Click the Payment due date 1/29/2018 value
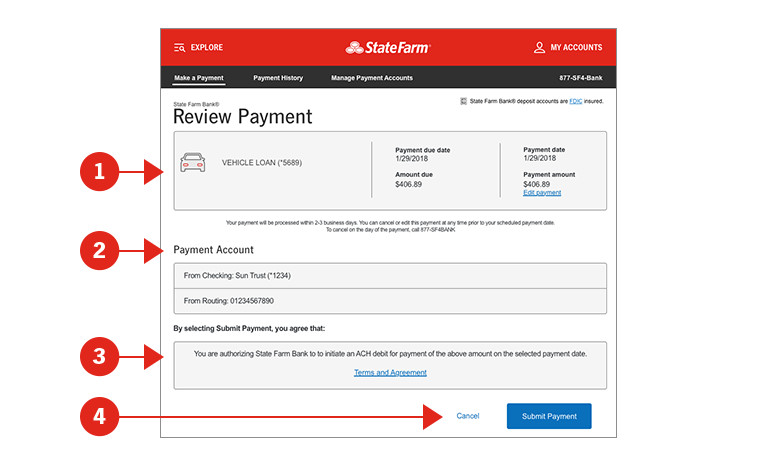Screen dimensions: 777x464 [411, 159]
